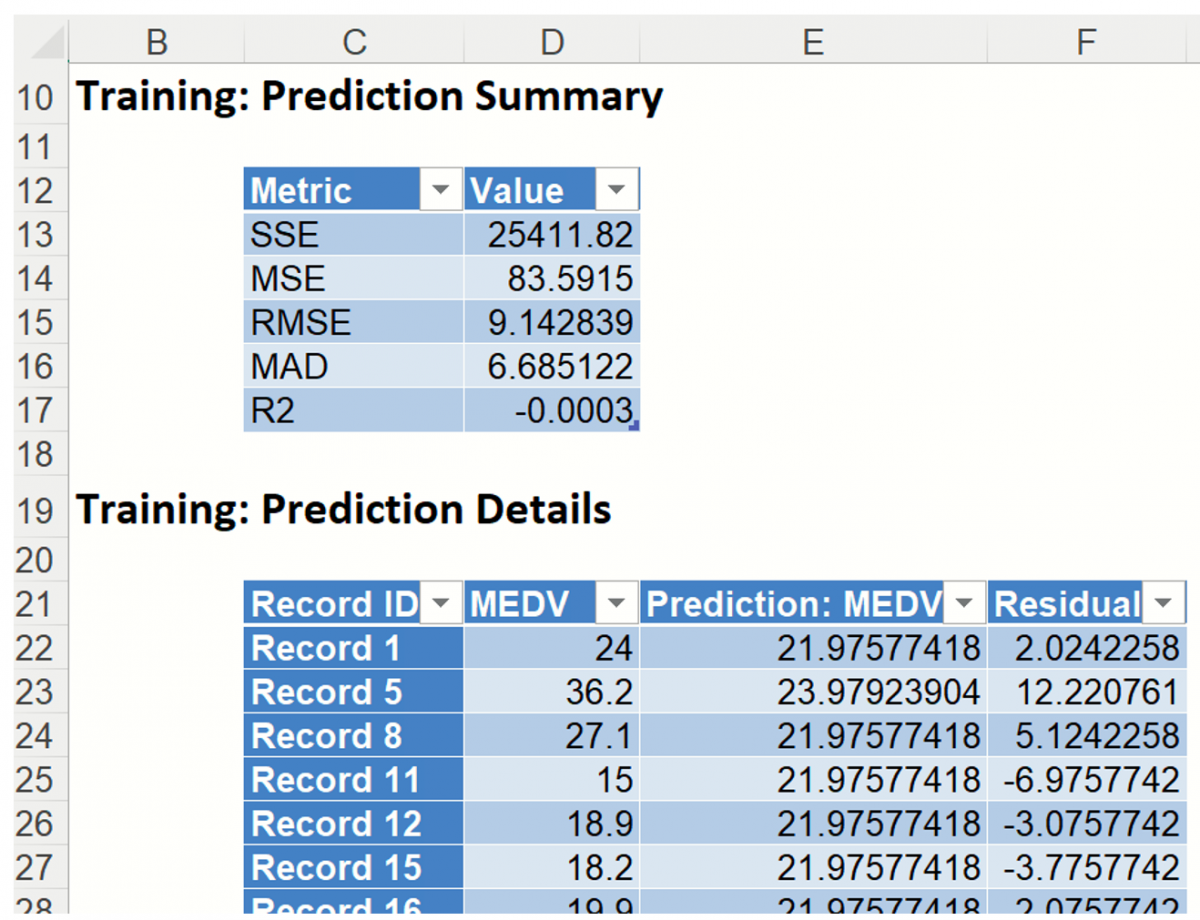This screenshot has width=1200, height=920.
Task: Select the RMSE metric label cell
Action: point(353,322)
